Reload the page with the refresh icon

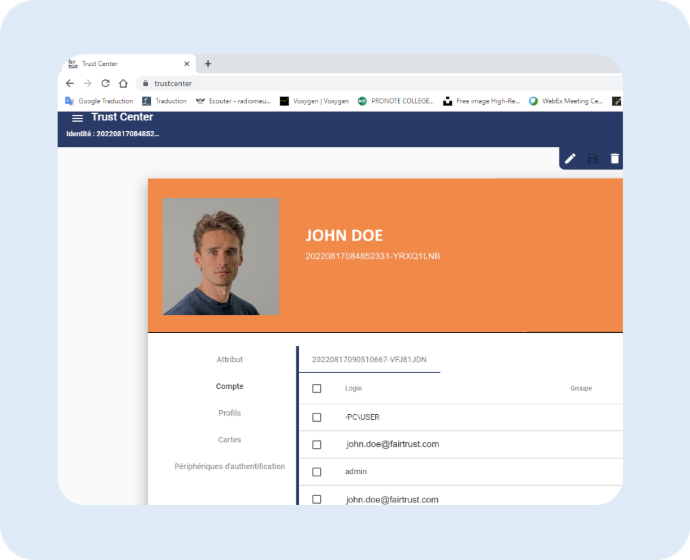[x=105, y=83]
